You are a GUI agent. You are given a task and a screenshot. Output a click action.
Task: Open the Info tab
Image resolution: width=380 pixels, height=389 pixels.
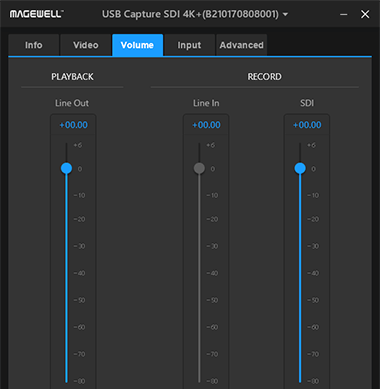pyautogui.click(x=34, y=45)
